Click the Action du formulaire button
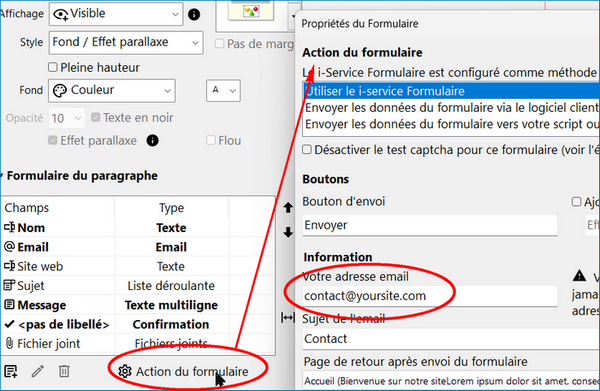600x391 pixels. point(184,371)
